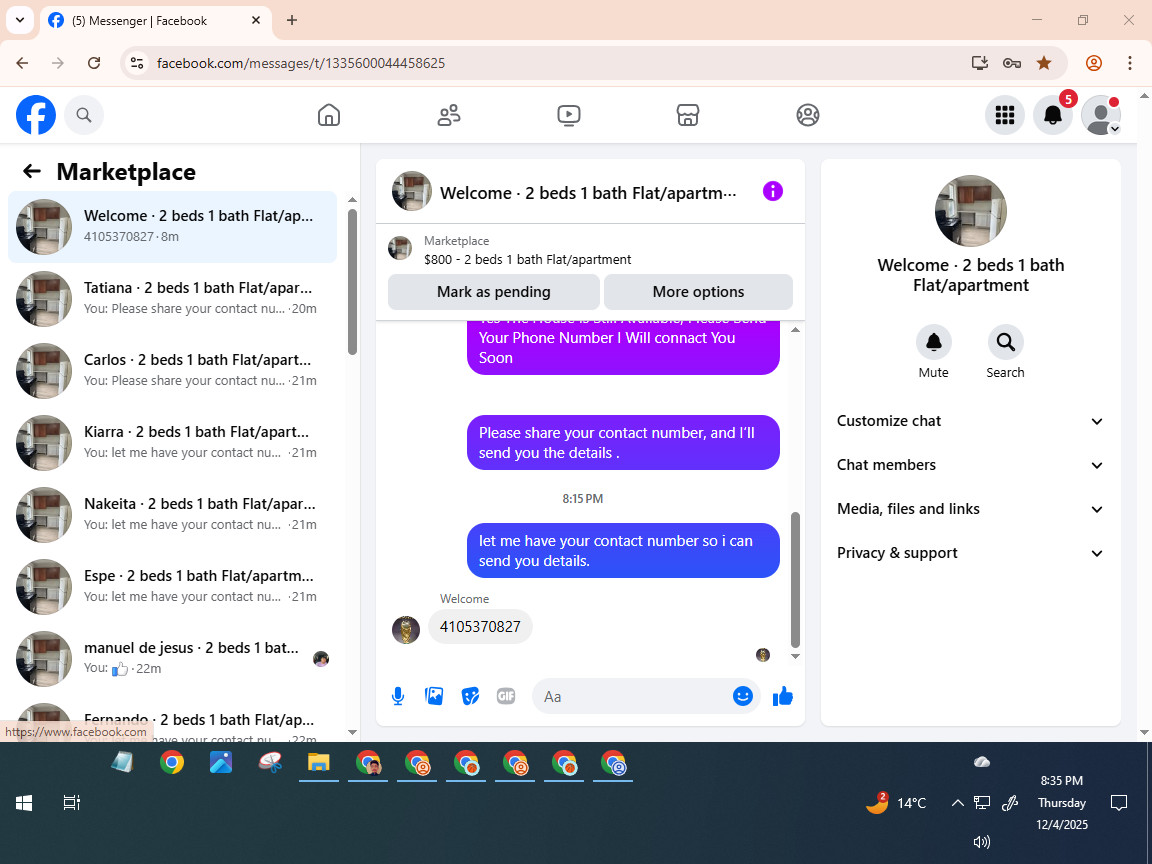The image size is (1152, 864).
Task: Show hidden system tray icons chevron
Action: tap(957, 803)
